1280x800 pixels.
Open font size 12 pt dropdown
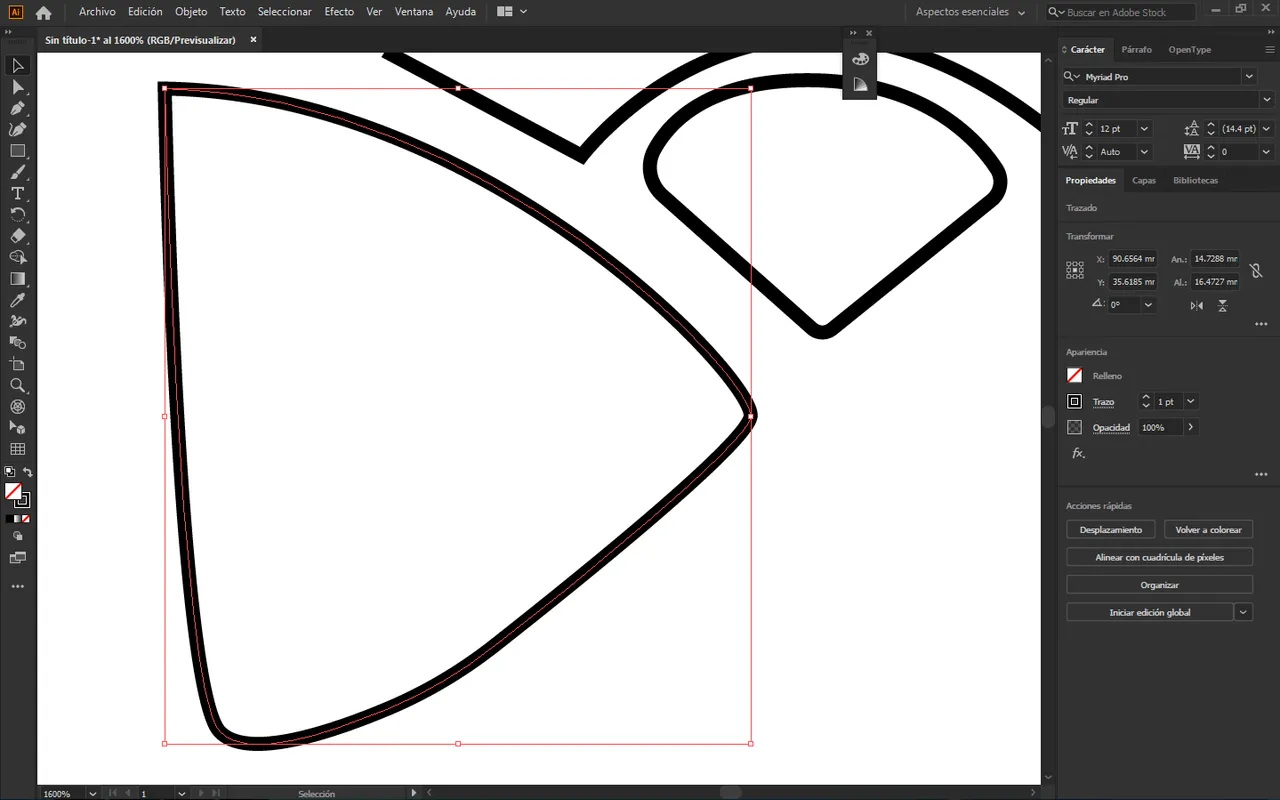tap(1144, 129)
